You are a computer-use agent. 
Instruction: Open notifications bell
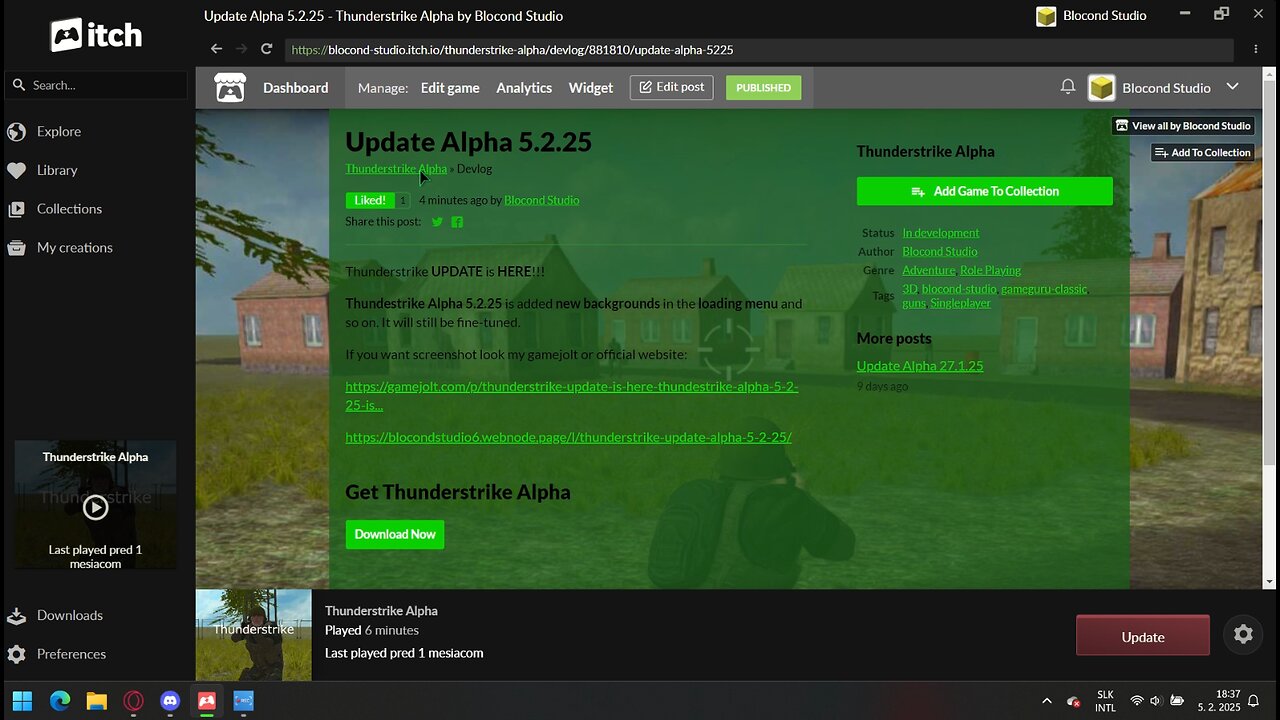coord(1068,87)
